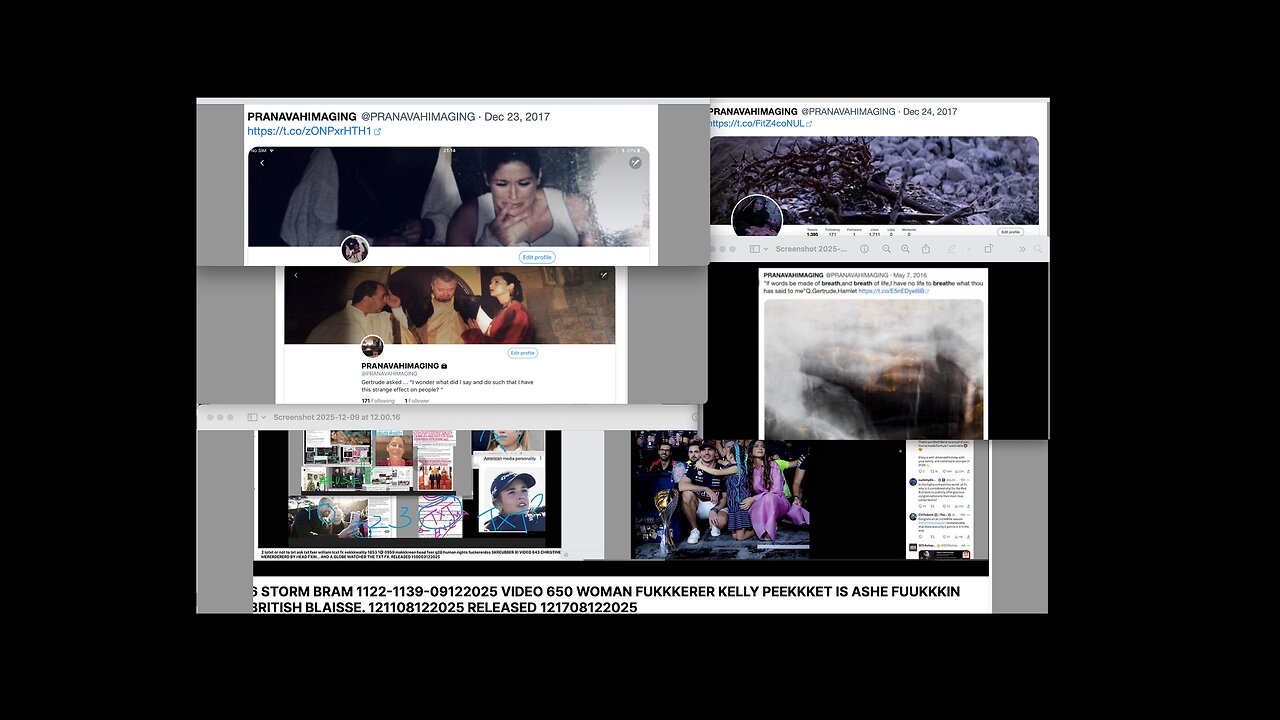Open the sidebar chevron in the bottom Preview window
1280x720 pixels.
click(265, 417)
